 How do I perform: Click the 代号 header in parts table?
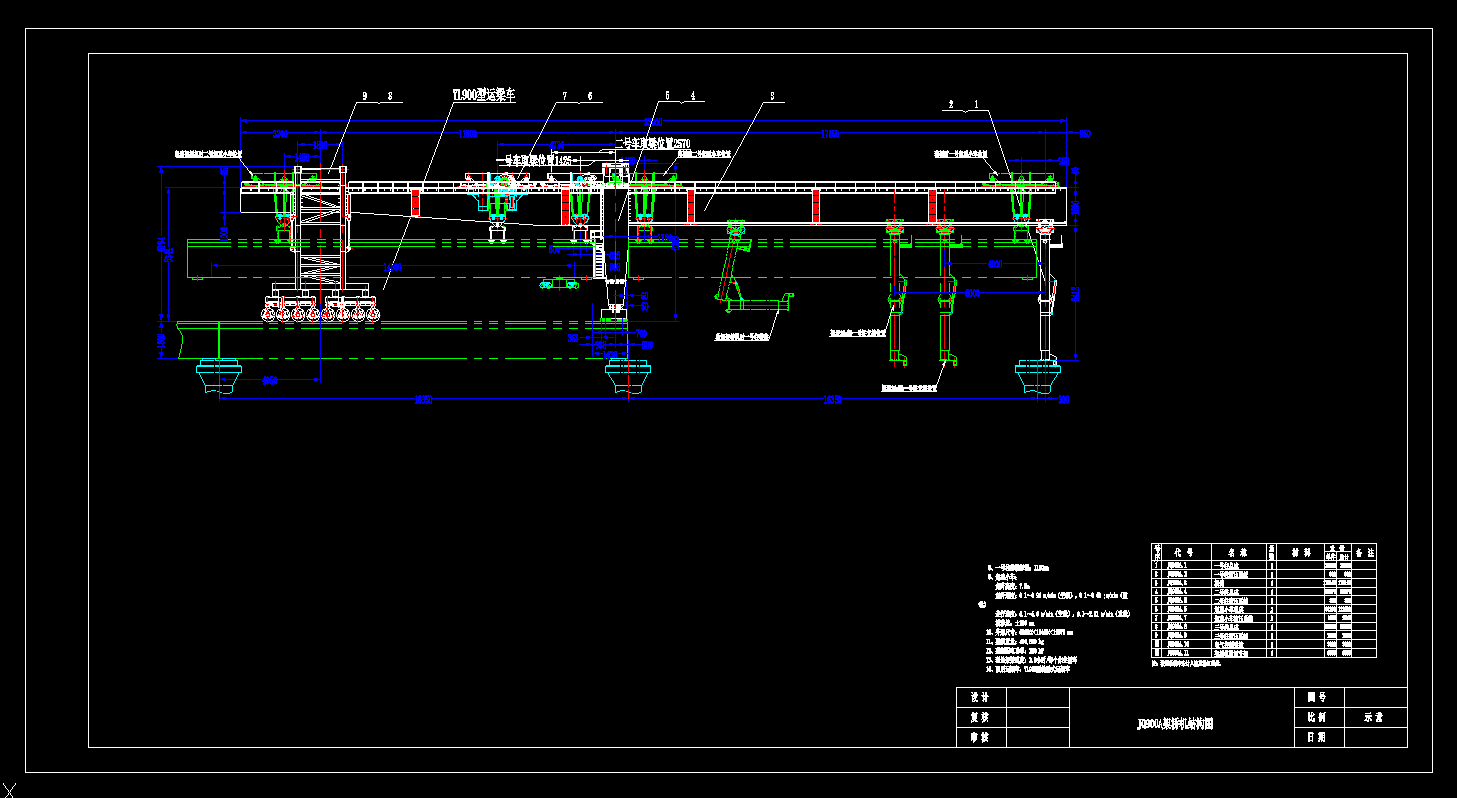coord(1184,551)
